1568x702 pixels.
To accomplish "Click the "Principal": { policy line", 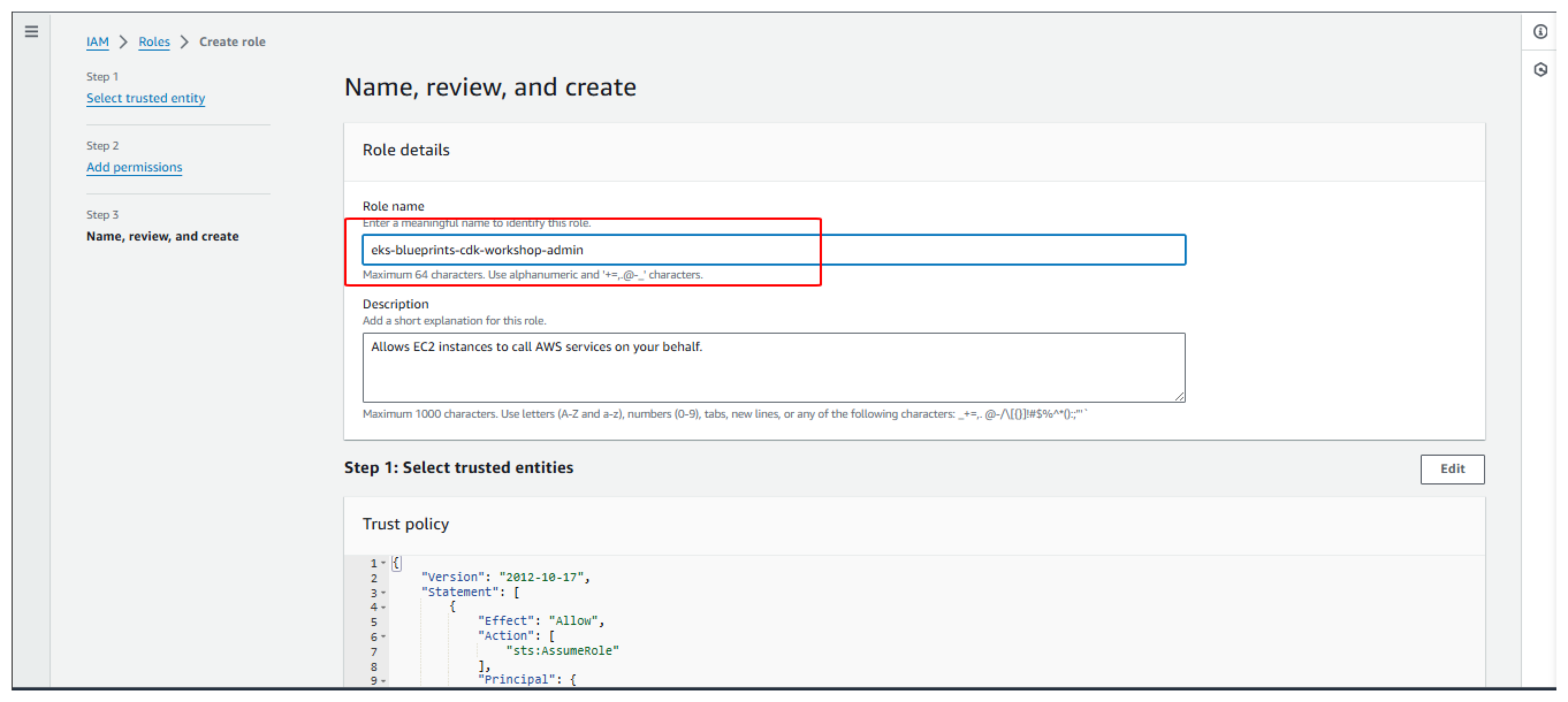I will coord(527,680).
